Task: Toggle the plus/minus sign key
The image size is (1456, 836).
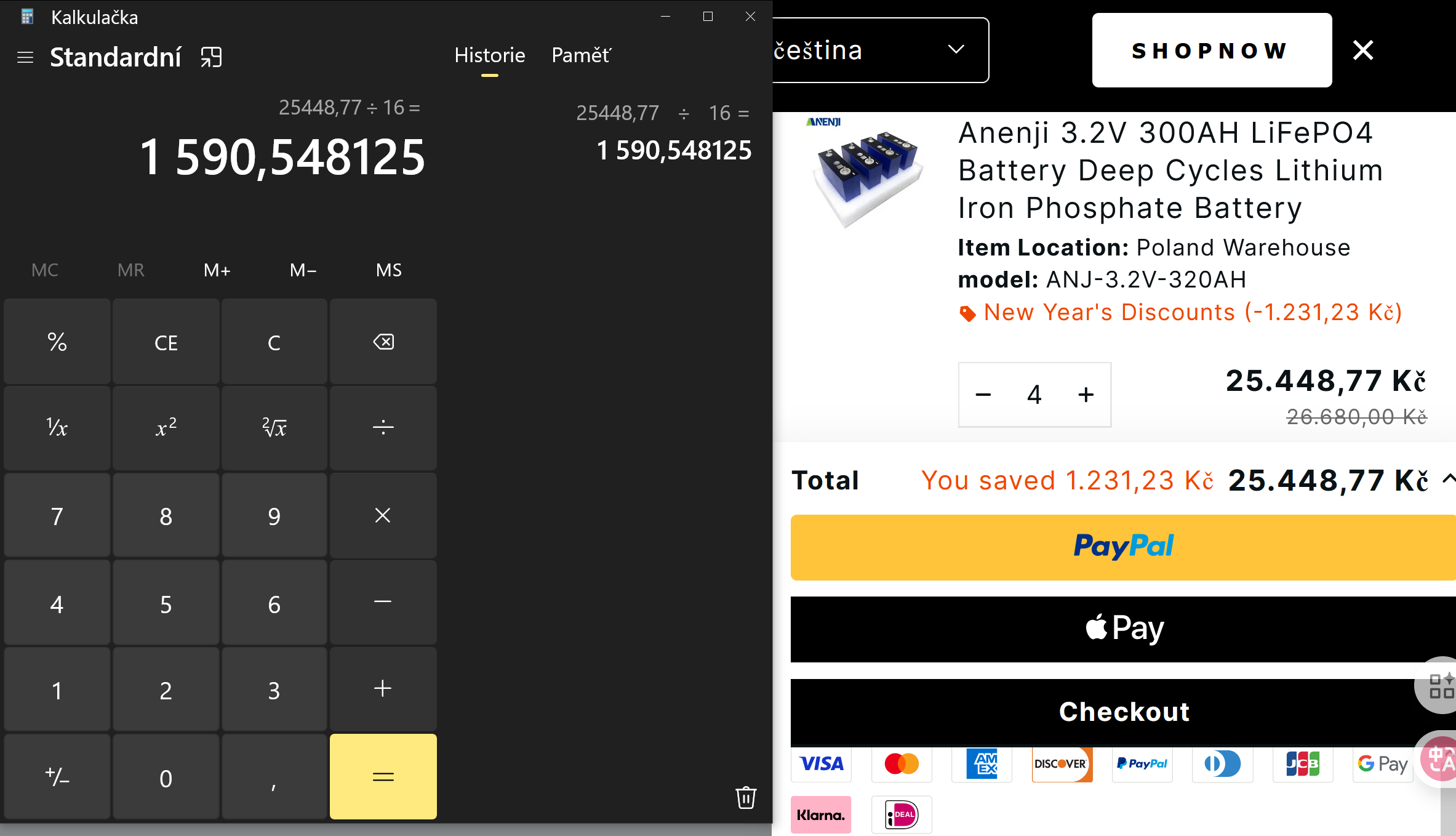Action: click(x=57, y=777)
